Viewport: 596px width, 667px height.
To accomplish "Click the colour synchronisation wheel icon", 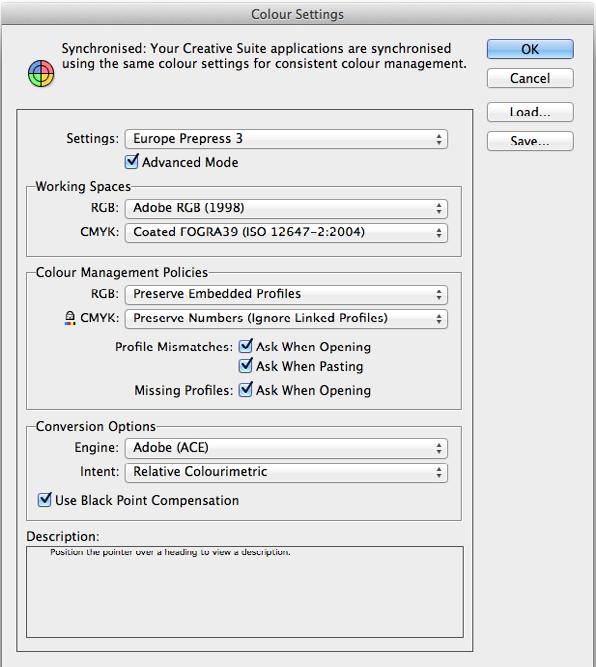I will [x=41, y=73].
